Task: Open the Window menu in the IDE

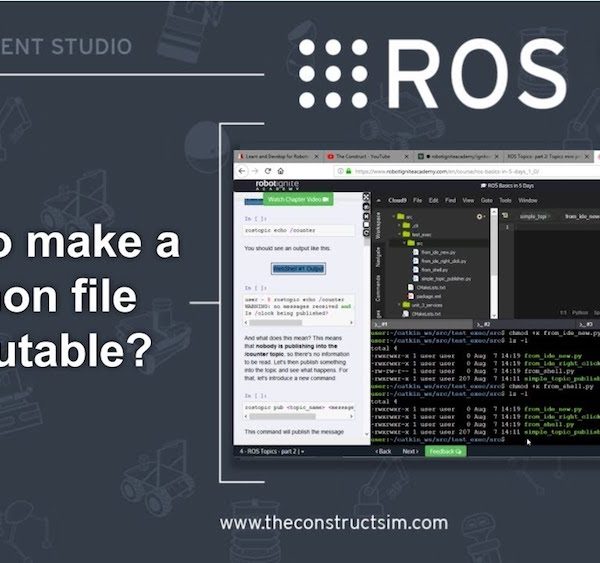Action: (x=528, y=201)
